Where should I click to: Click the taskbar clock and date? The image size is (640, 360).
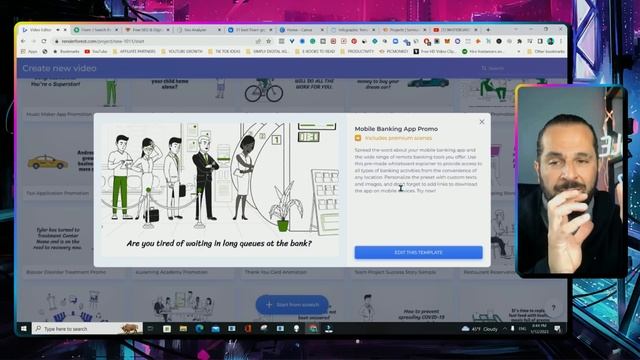539,329
